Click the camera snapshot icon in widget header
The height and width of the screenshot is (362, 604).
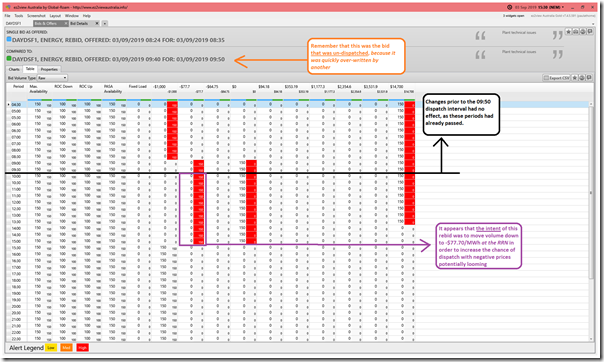(575, 32)
